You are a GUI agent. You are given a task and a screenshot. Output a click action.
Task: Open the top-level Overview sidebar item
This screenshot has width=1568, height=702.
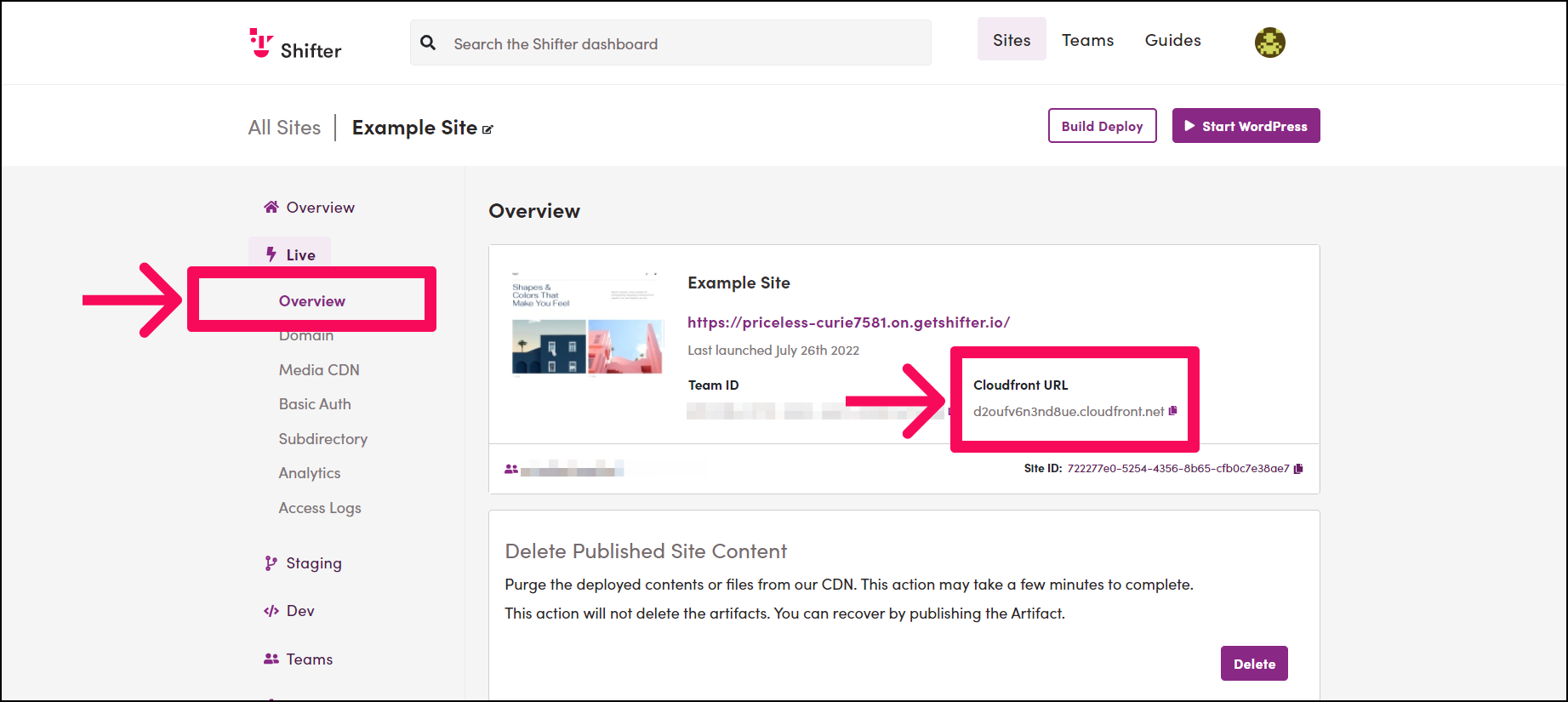click(x=309, y=208)
